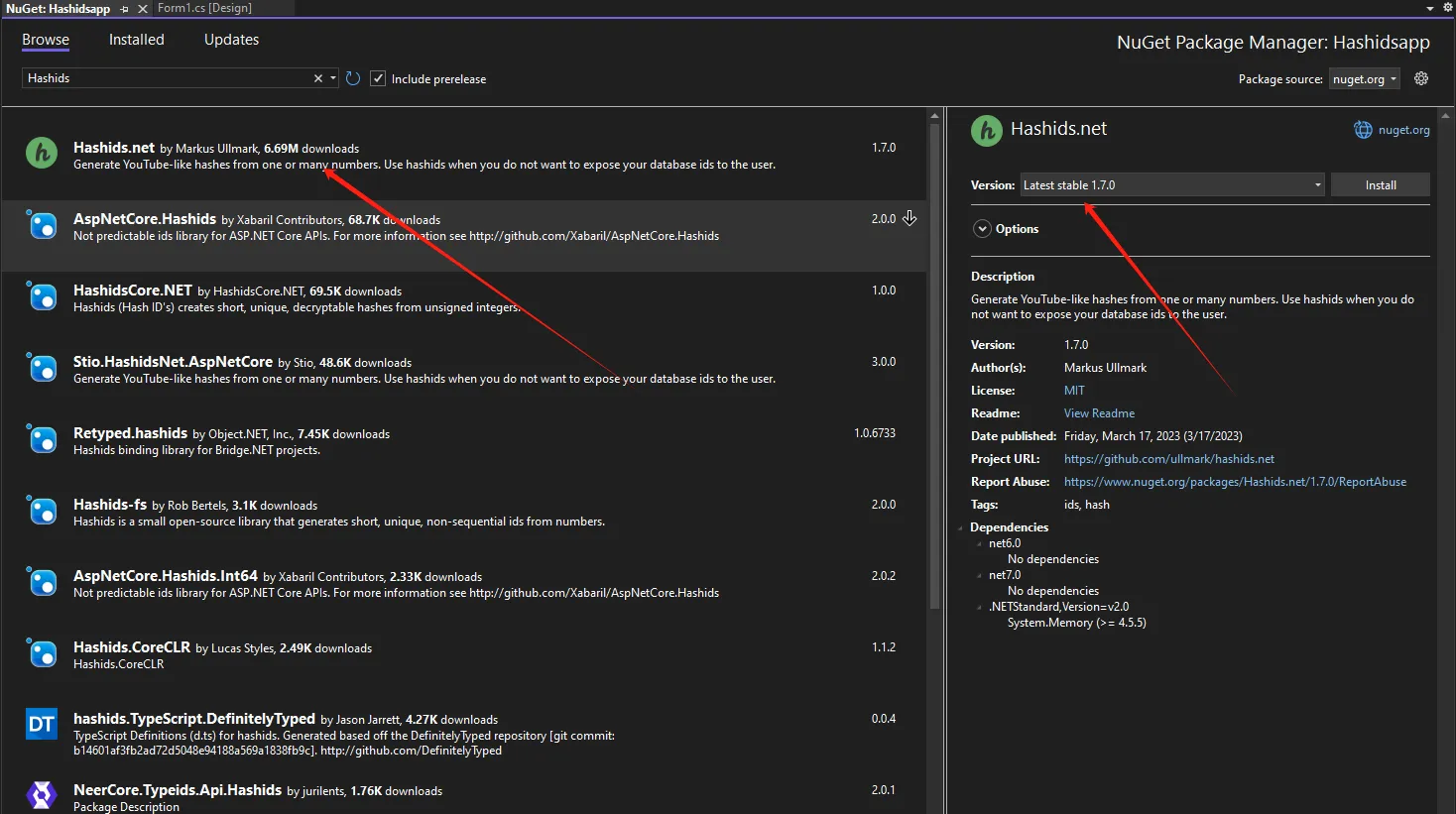Click the Hashids.net green package icon in list
This screenshot has height=814, width=1456.
pyautogui.click(x=42, y=153)
